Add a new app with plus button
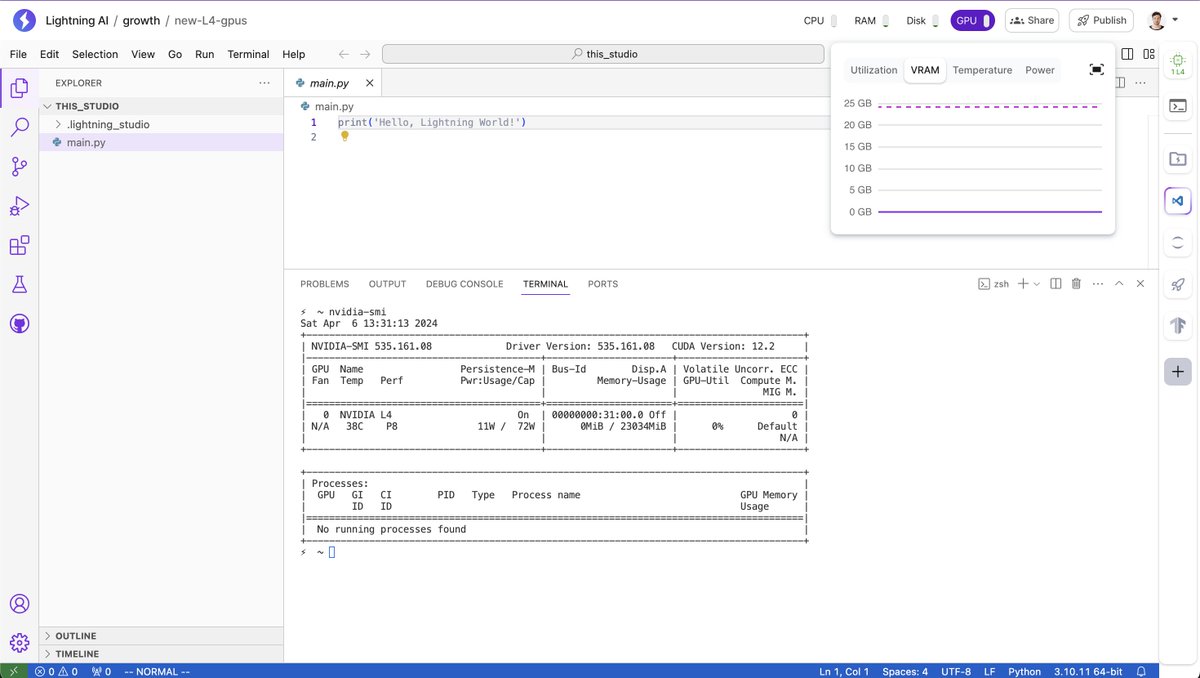 pyautogui.click(x=1177, y=371)
